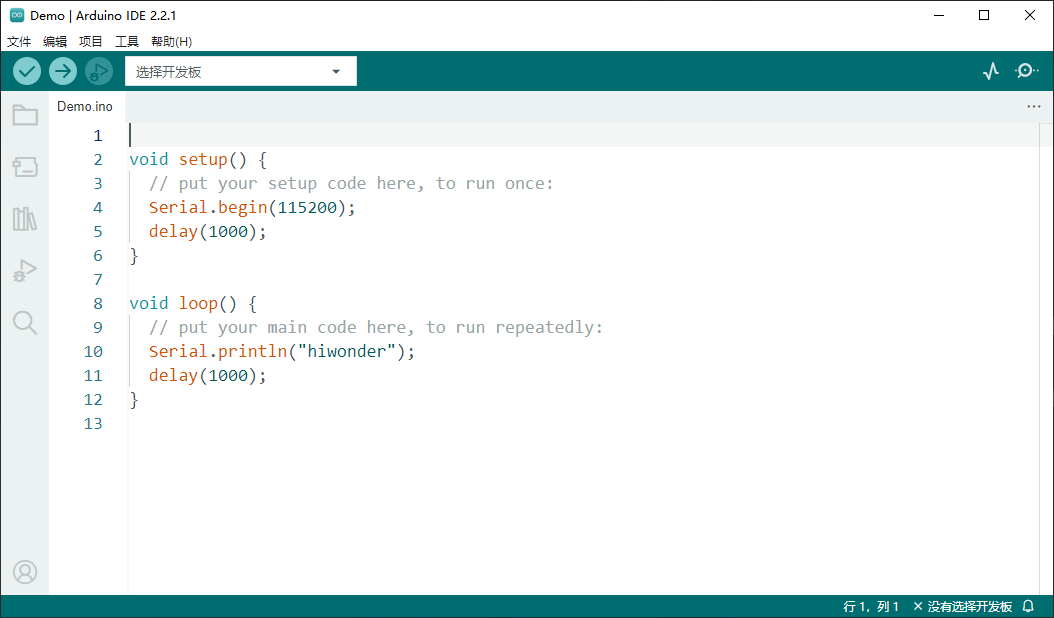Open the Library Manager sidebar icon
The height and width of the screenshot is (618, 1054).
[25, 219]
